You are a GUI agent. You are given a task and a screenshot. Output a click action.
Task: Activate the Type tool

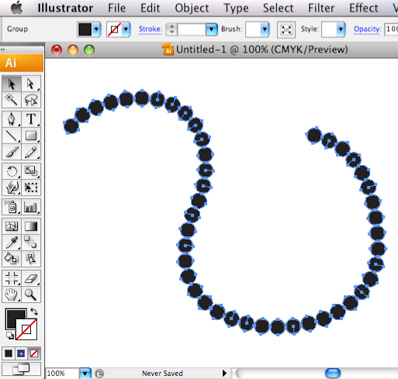(31, 119)
